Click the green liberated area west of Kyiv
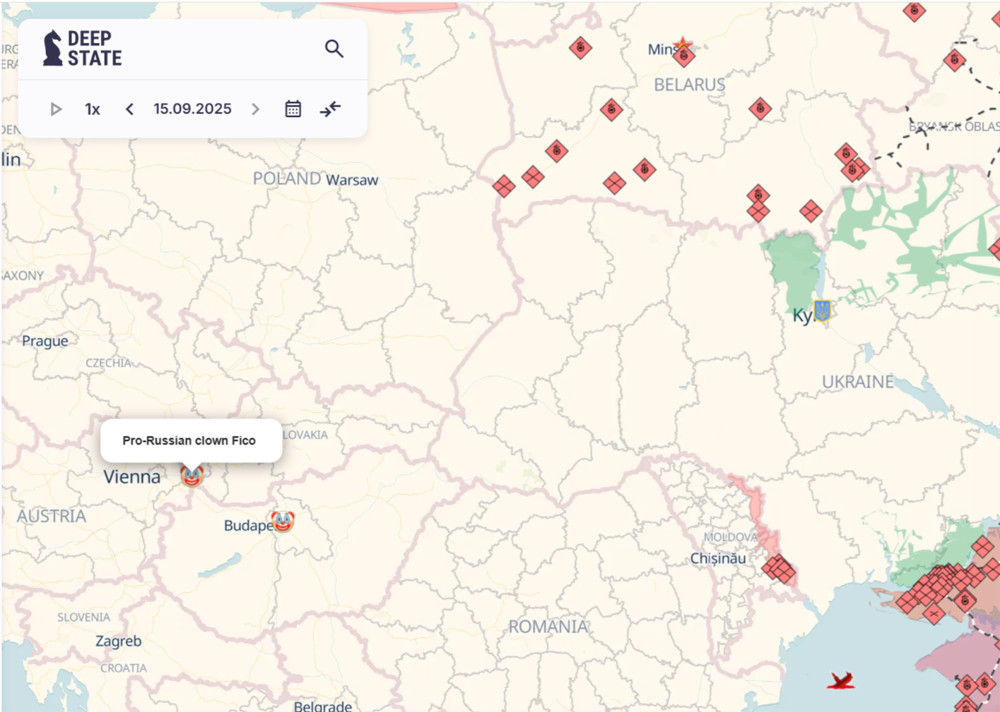The width and height of the screenshot is (1000, 712). pos(795,268)
